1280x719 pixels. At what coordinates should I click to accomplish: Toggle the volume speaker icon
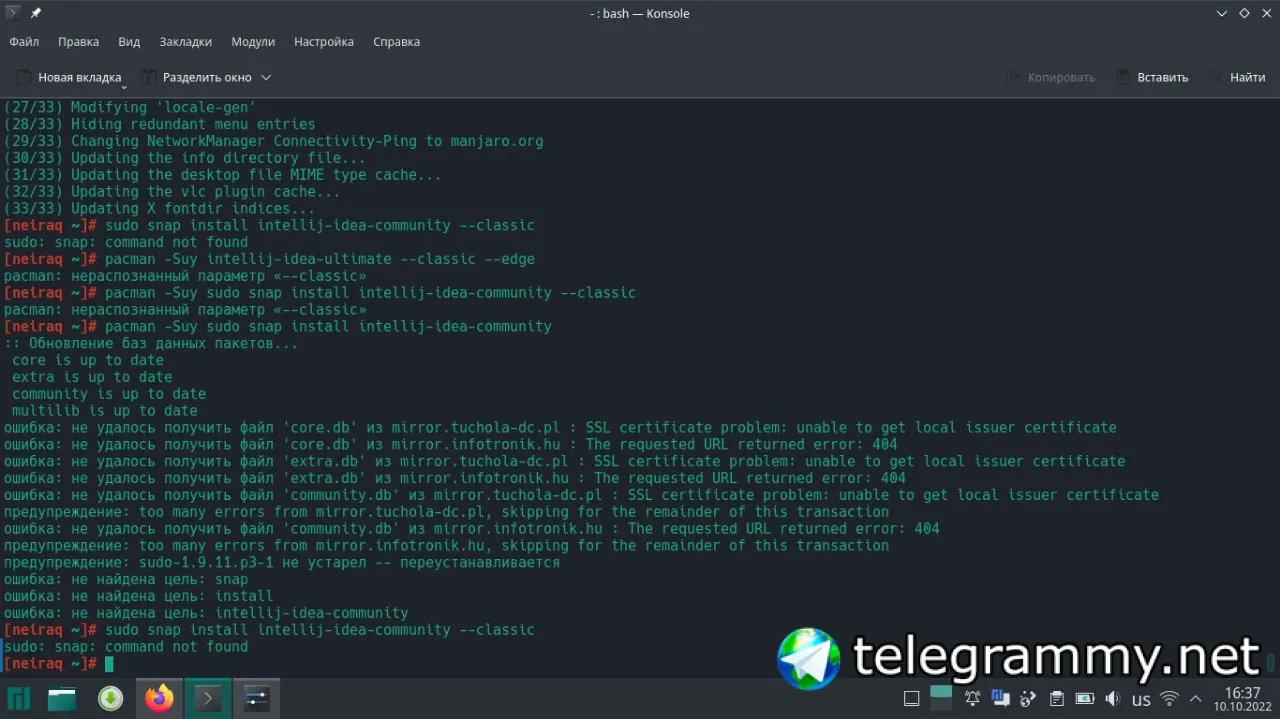pos(1113,697)
